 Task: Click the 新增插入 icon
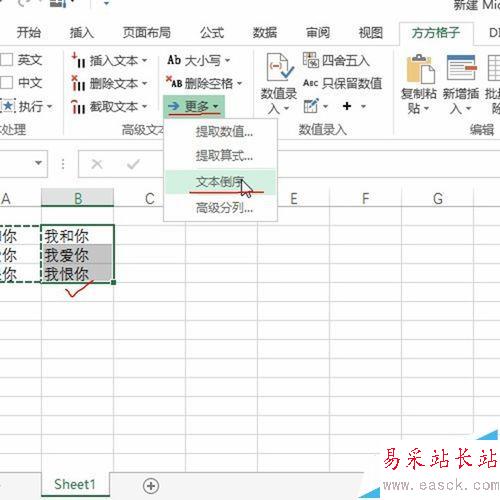(461, 68)
